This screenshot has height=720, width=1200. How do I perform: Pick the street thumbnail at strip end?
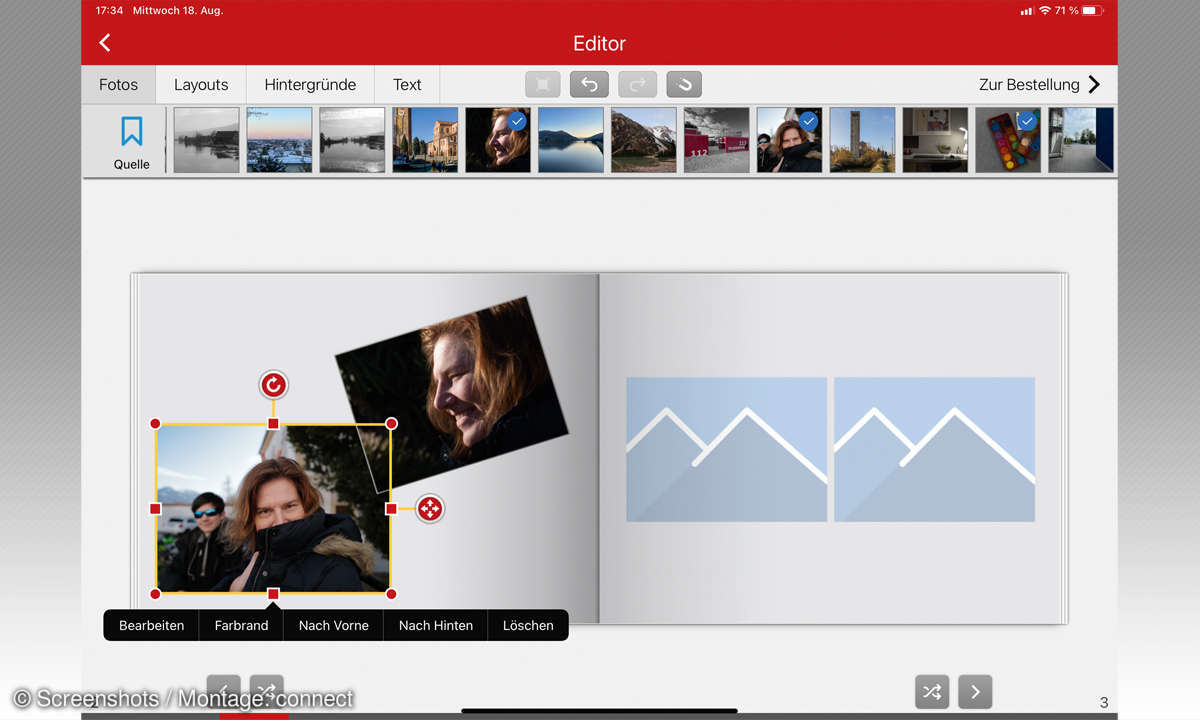point(1081,140)
